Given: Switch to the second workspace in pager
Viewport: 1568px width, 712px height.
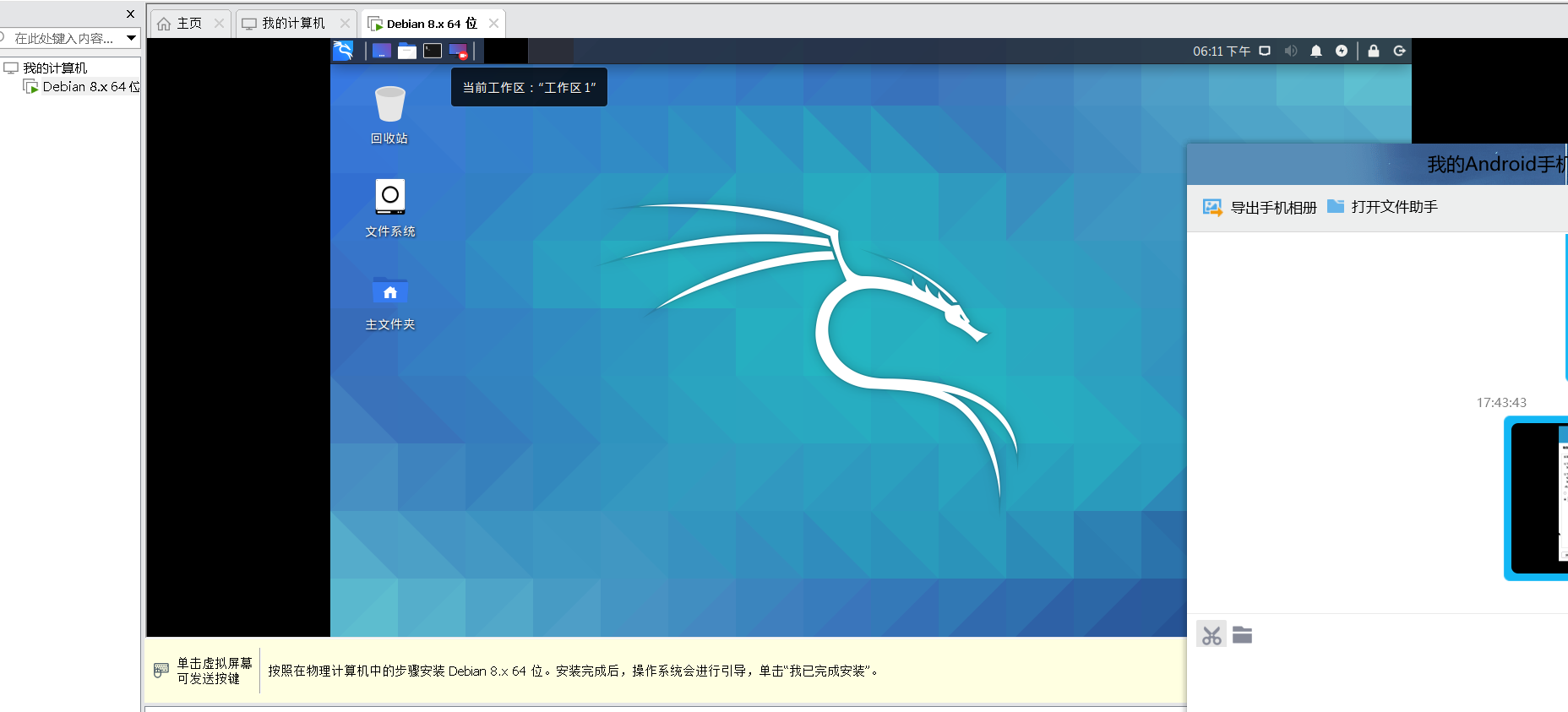Looking at the screenshot, I should click(551, 51).
